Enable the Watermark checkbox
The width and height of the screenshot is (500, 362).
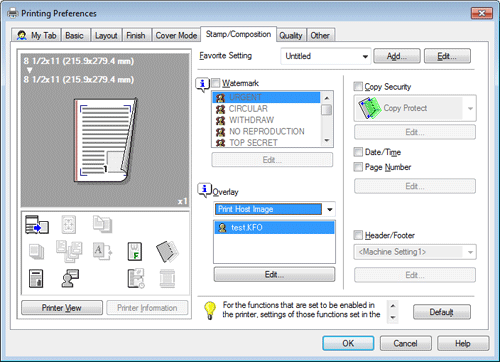[216, 83]
